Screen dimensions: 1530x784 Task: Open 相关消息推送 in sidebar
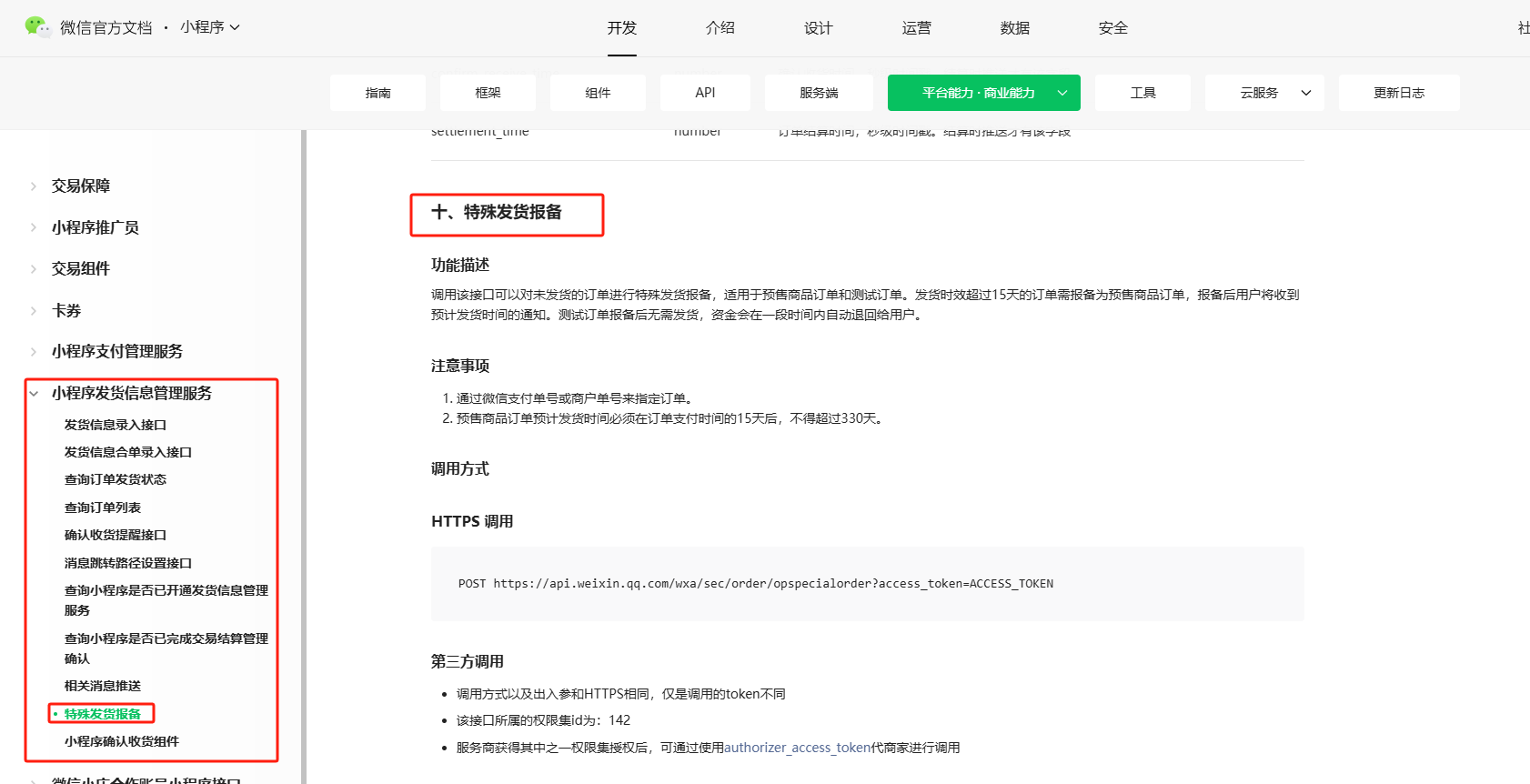tap(103, 686)
